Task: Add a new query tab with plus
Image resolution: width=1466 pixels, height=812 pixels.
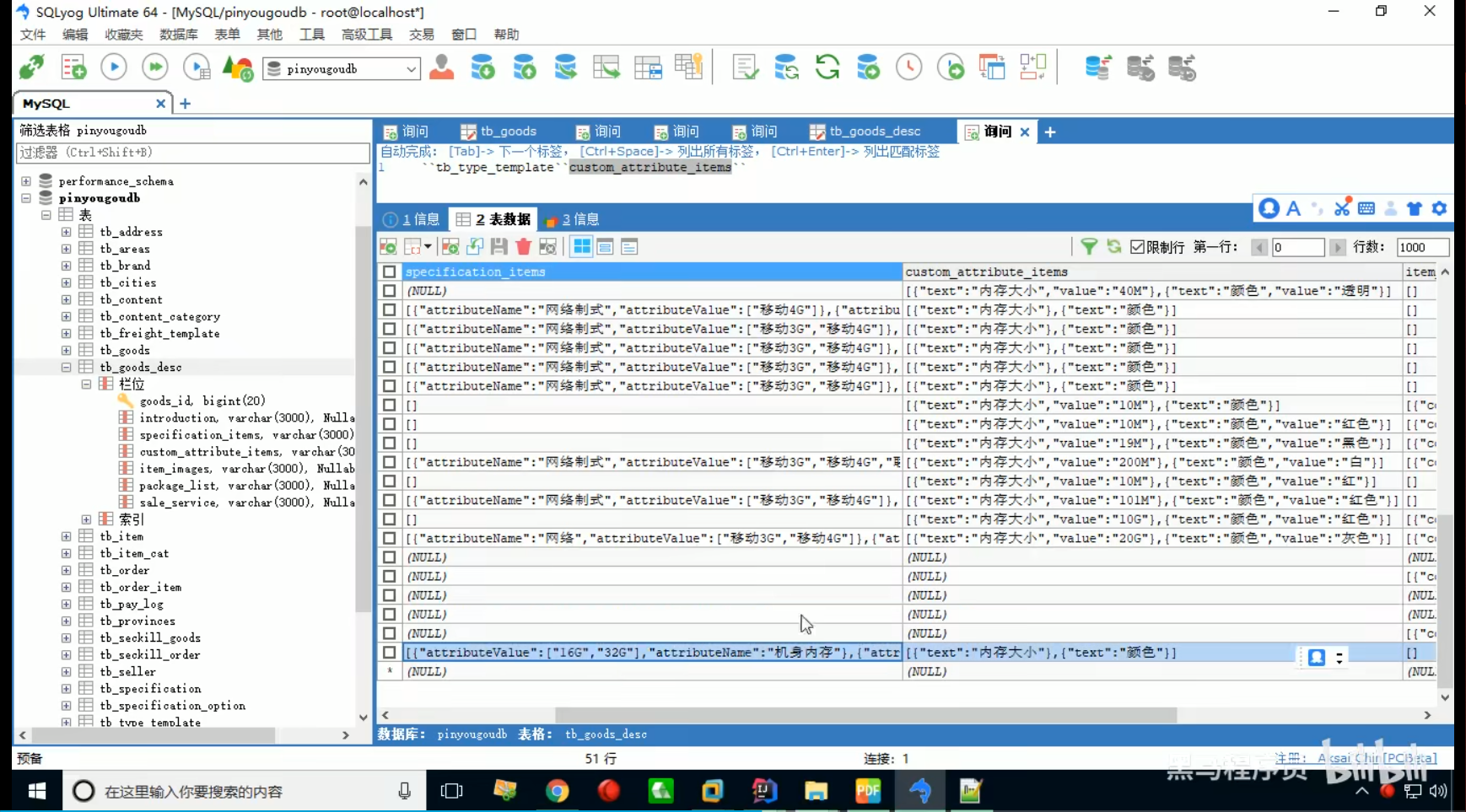Action: coord(1050,132)
